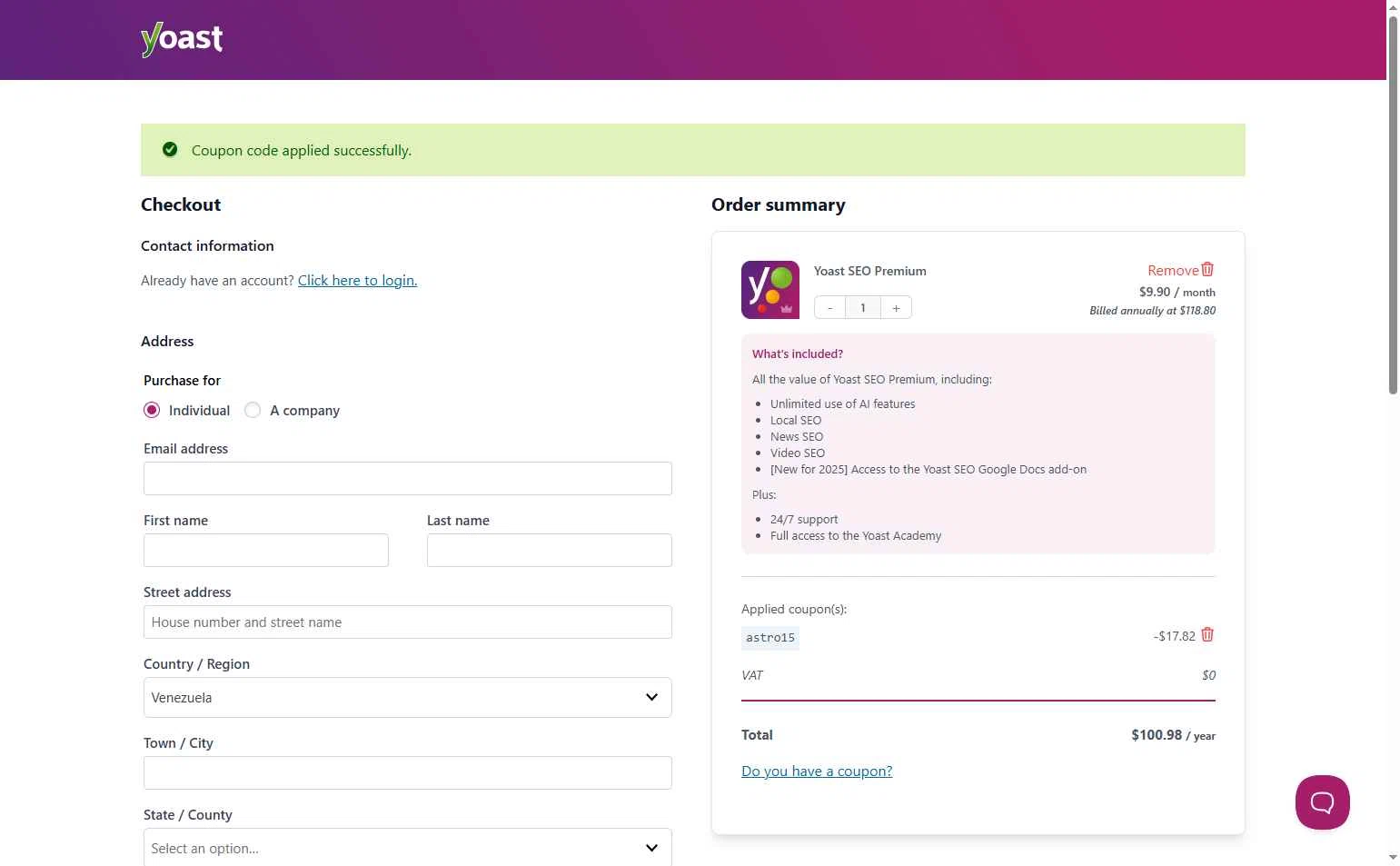The width and height of the screenshot is (1400, 866).
Task: Click the 24/7 support list item
Action: coord(804,520)
